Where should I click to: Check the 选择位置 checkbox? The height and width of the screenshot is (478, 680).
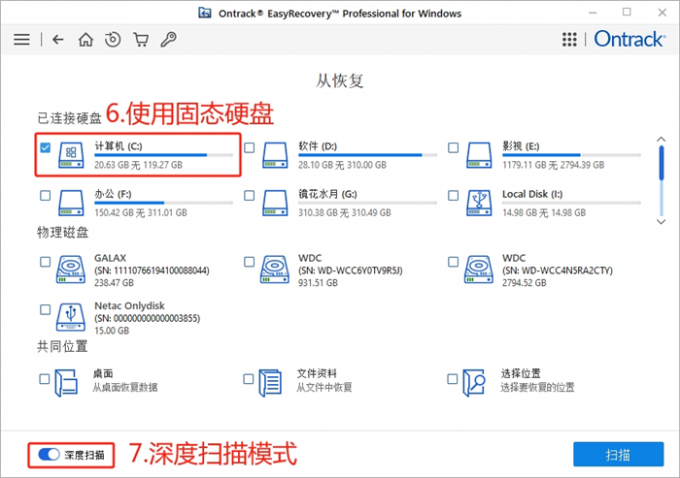tap(452, 379)
